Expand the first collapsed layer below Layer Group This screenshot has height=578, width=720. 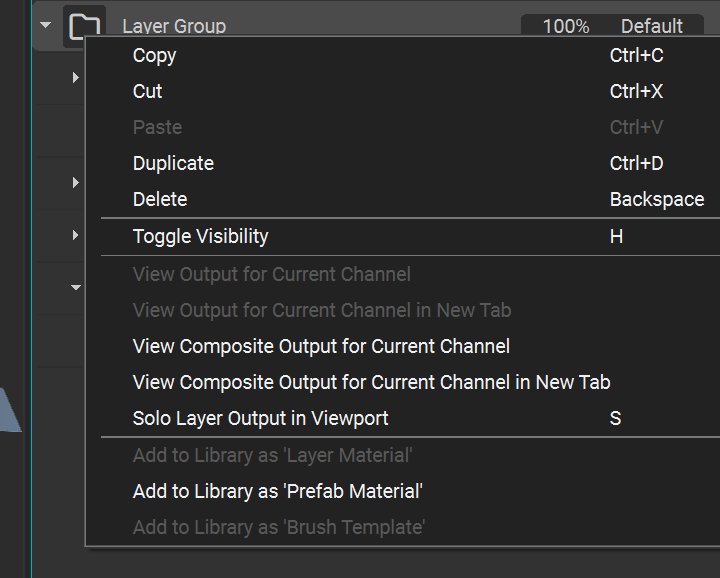coord(76,77)
